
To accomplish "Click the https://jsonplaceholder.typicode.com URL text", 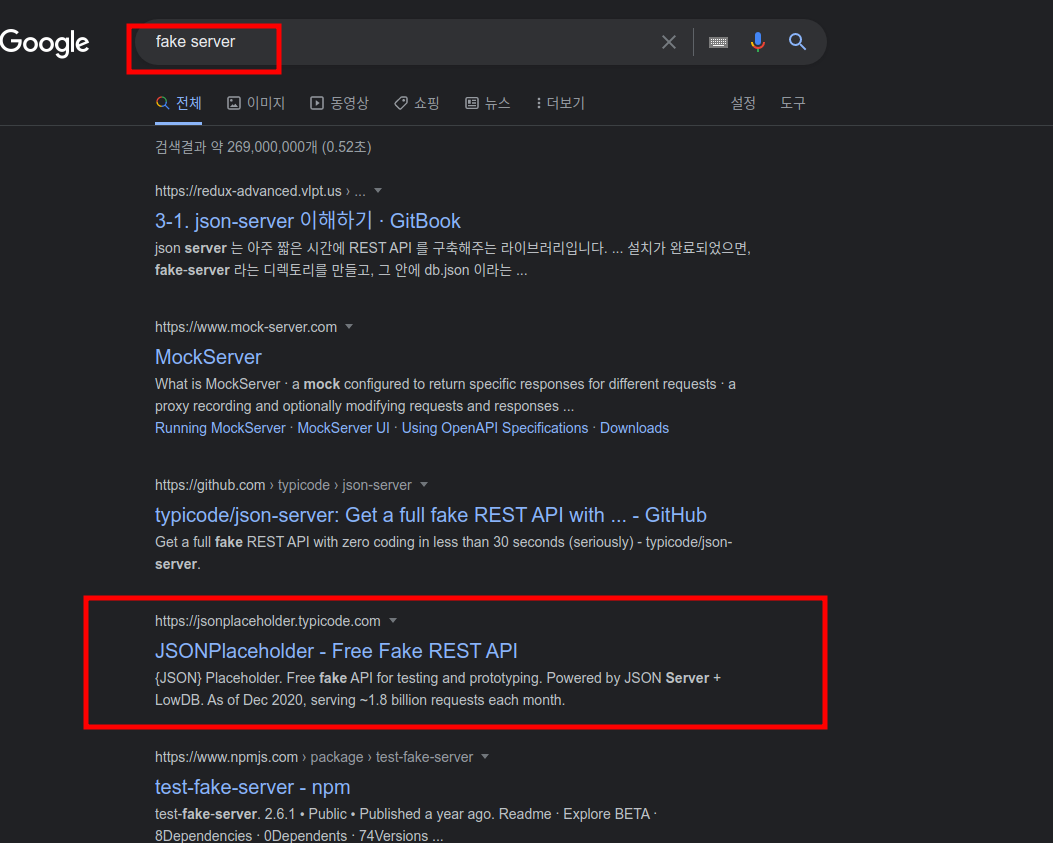I will [267, 621].
